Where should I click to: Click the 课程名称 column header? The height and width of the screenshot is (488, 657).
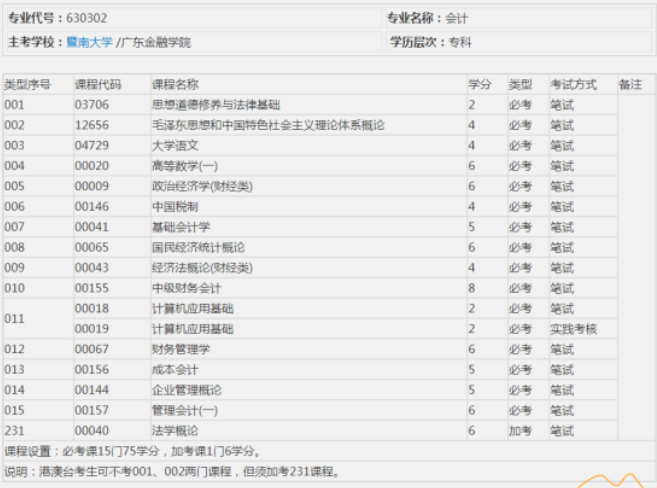(175, 85)
